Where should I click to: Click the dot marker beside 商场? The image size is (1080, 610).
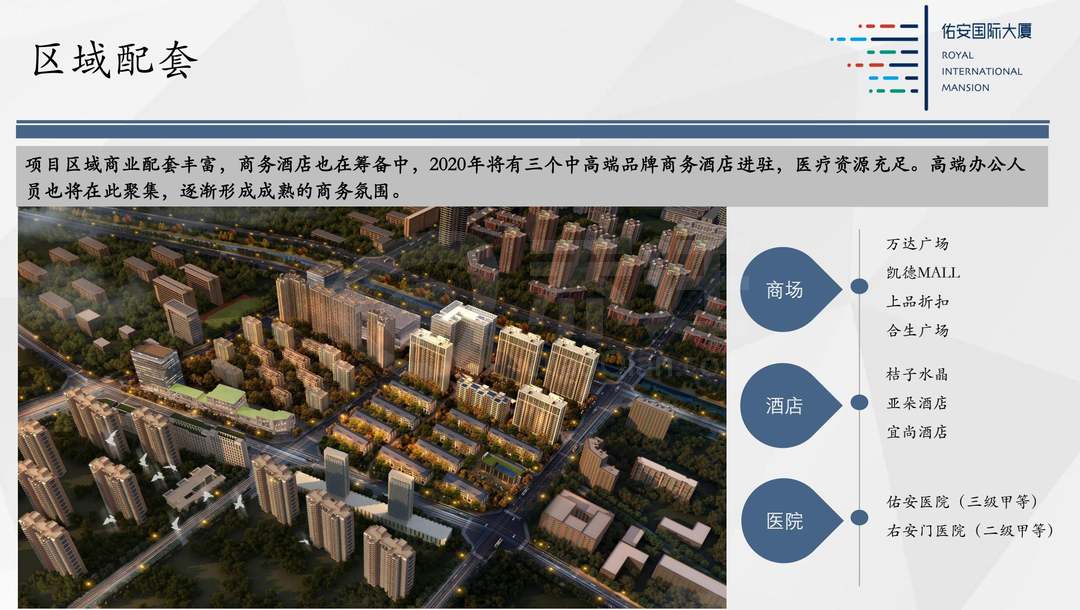click(x=859, y=286)
